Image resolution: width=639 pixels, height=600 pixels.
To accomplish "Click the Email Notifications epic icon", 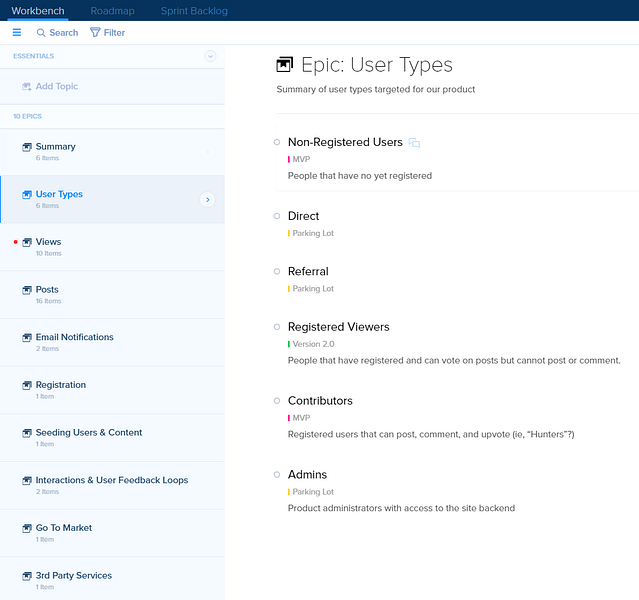I will tap(27, 338).
